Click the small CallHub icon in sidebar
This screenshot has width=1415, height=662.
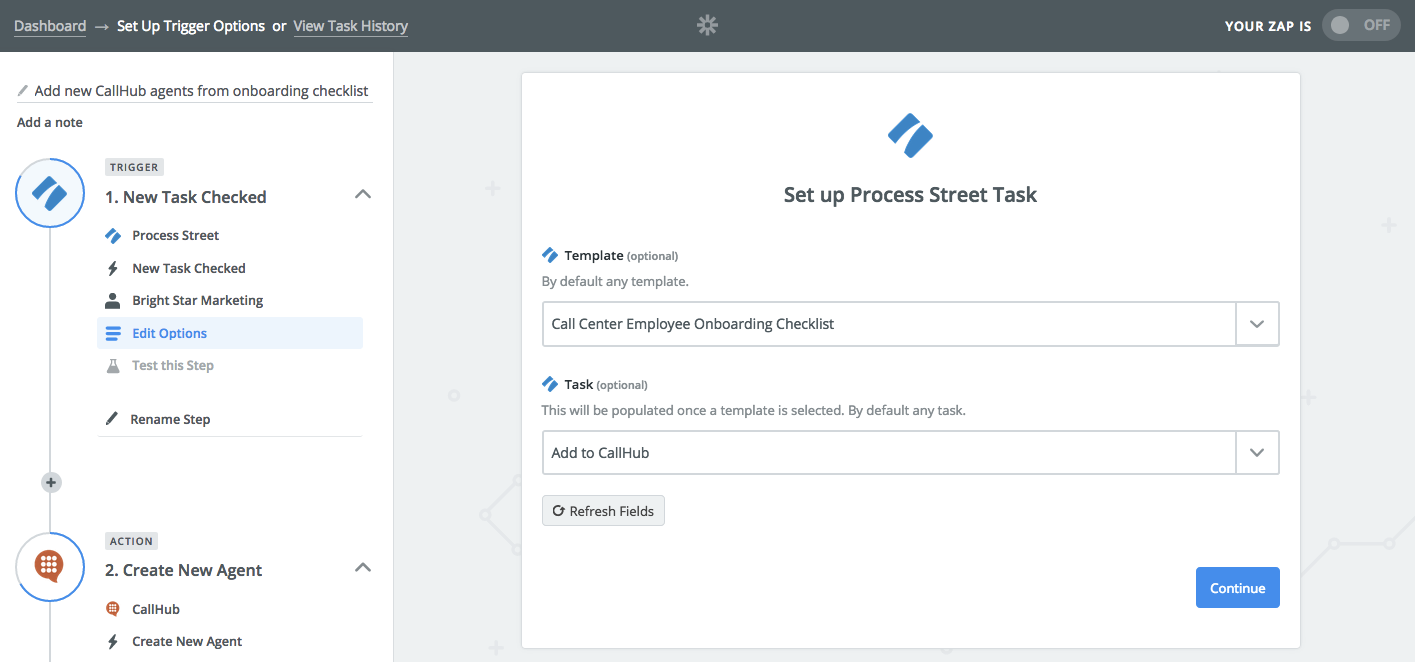click(x=113, y=609)
